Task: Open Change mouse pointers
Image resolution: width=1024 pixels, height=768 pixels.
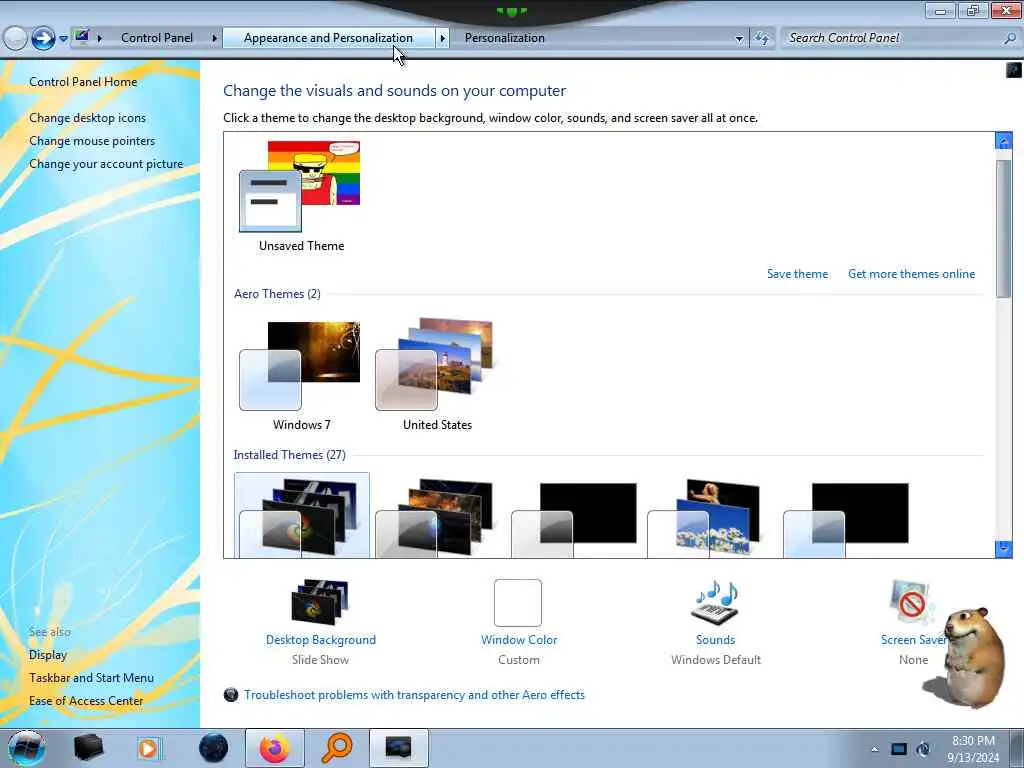Action: click(92, 140)
